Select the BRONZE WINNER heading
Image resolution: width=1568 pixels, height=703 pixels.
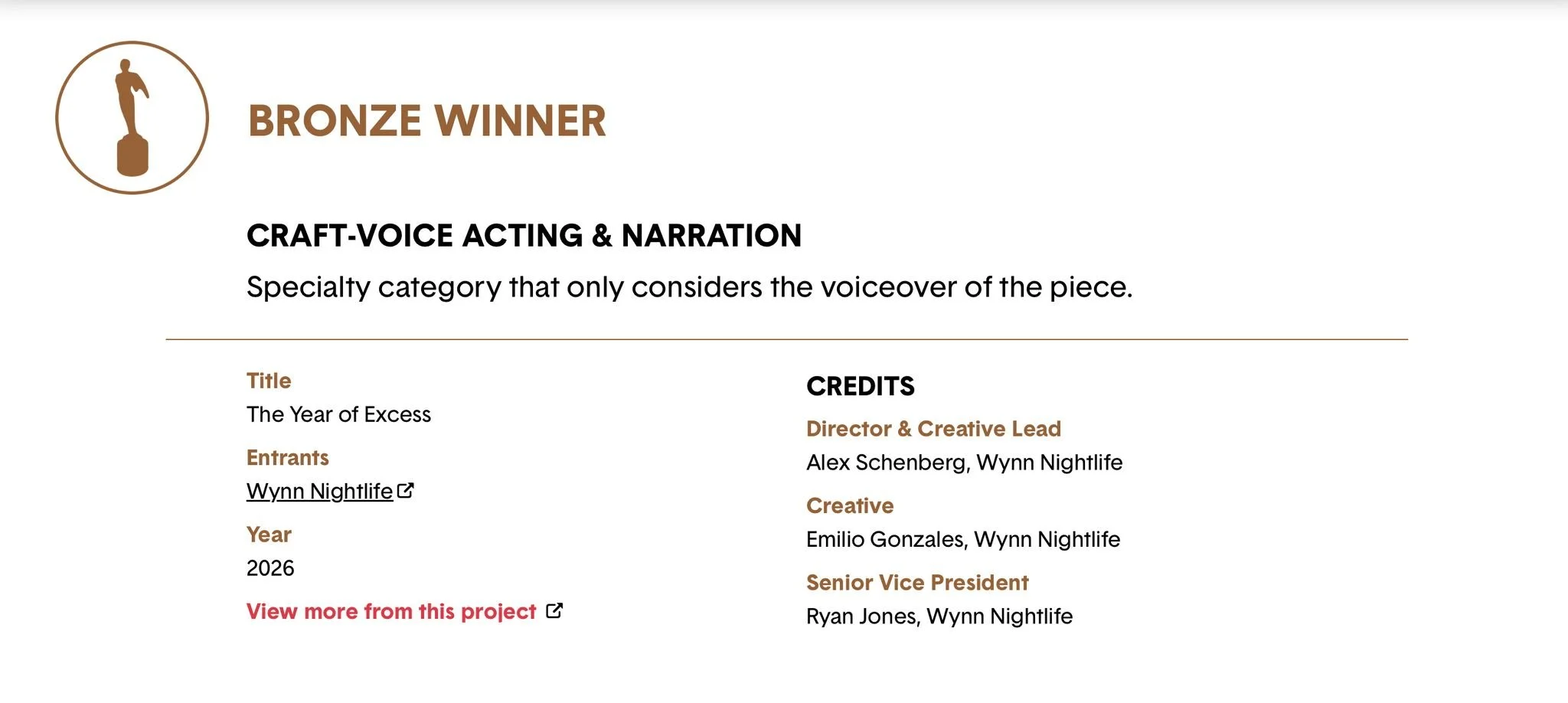(x=427, y=121)
